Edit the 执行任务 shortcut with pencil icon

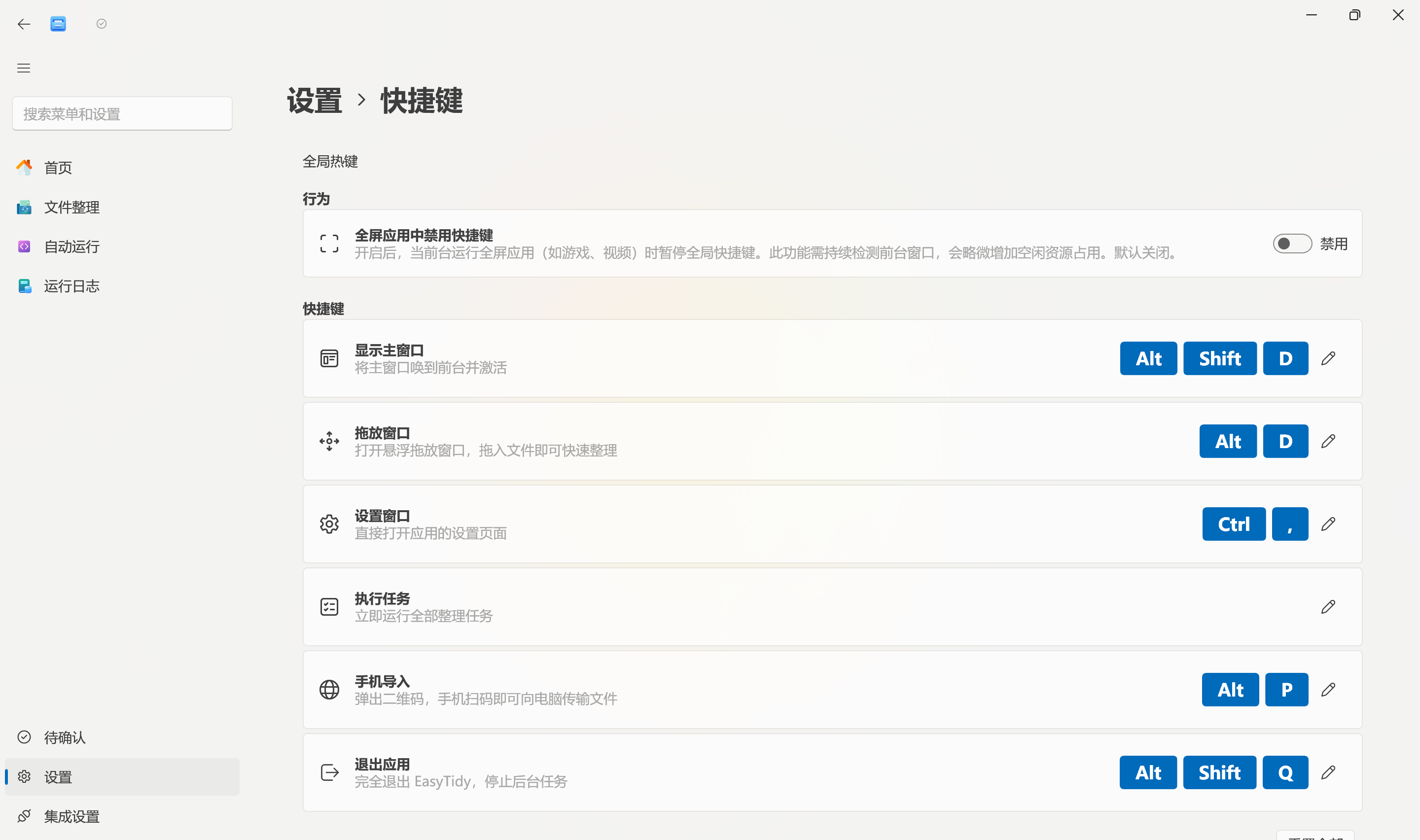pos(1328,607)
